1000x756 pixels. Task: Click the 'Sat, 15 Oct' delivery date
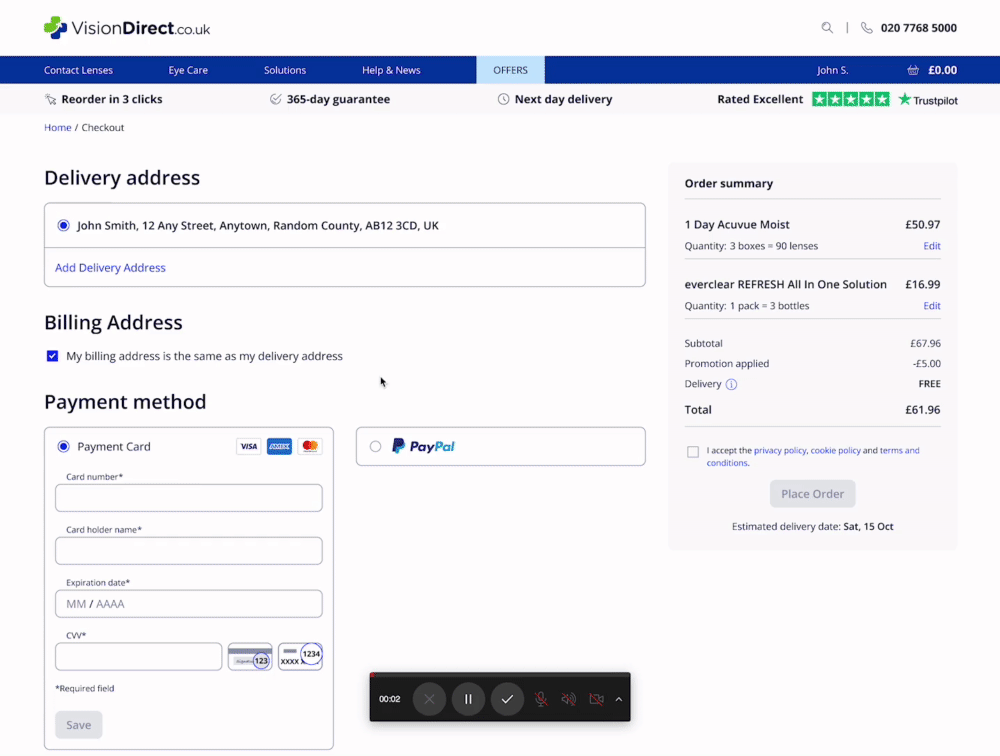tap(868, 526)
